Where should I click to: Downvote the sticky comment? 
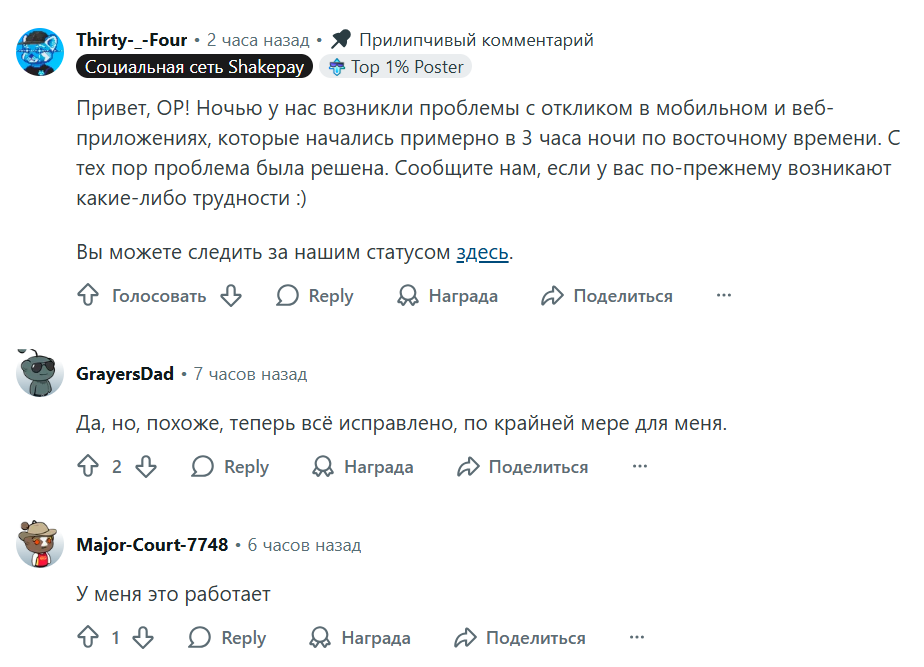click(x=232, y=296)
